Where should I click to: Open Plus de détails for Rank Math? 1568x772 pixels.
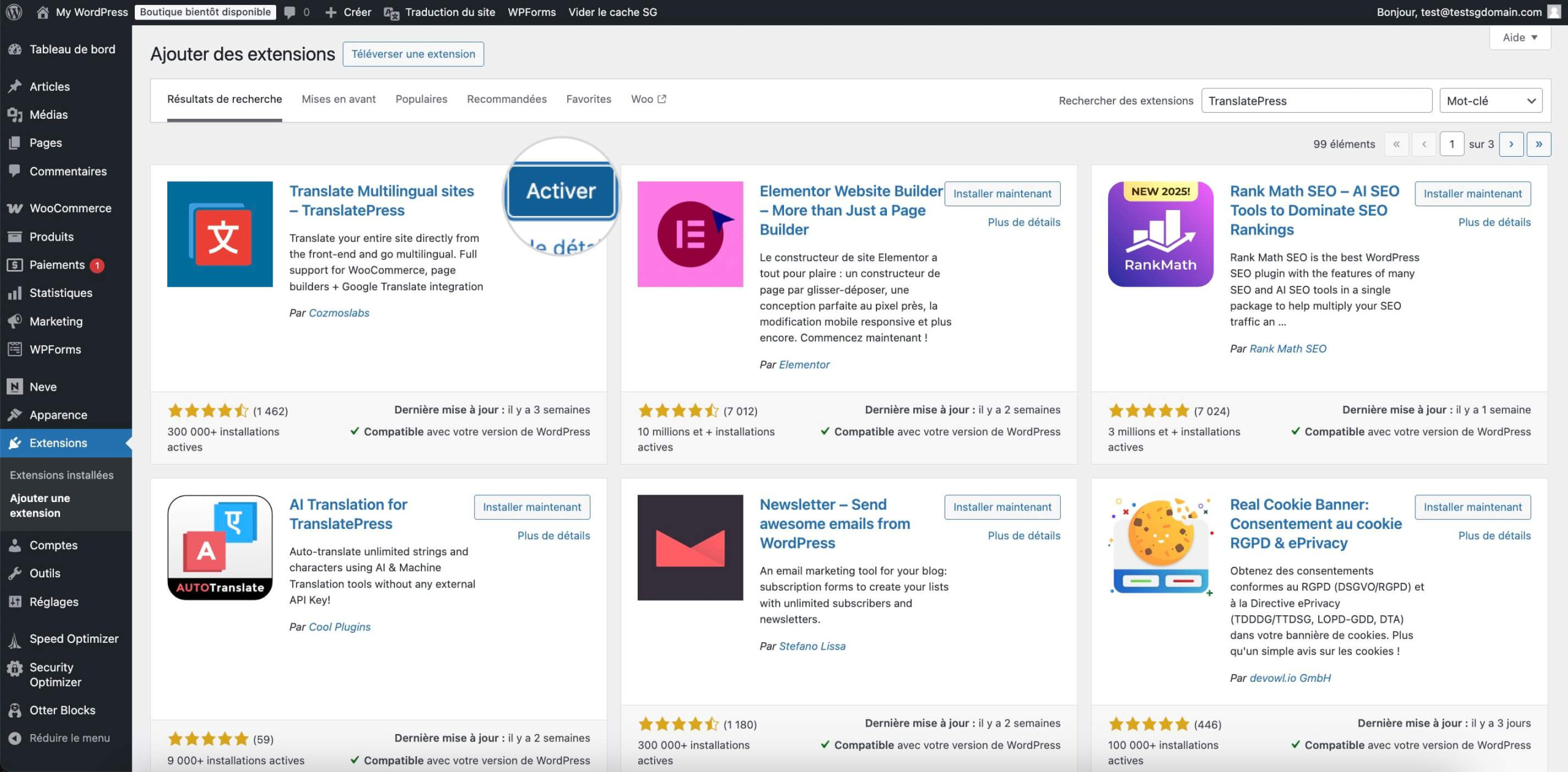click(x=1494, y=222)
